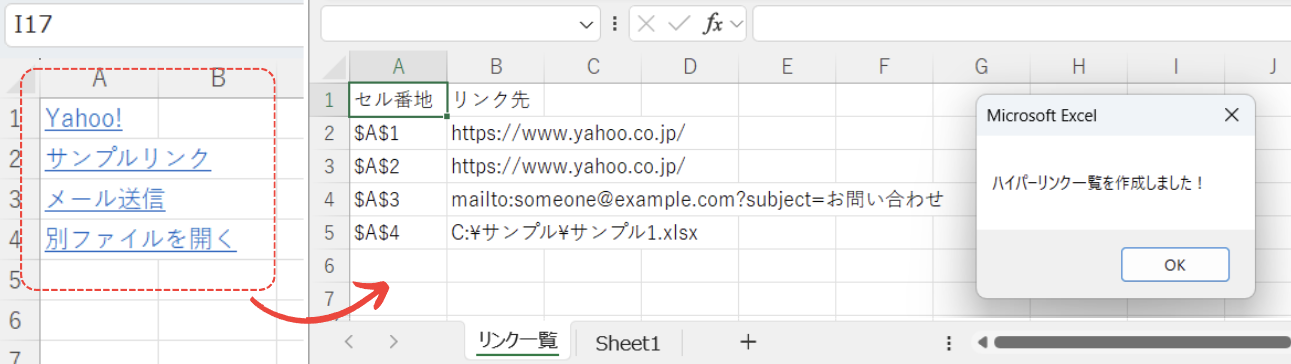Click the three-dot handle beside the Name Box
The image size is (1291, 364).
[x=615, y=25]
